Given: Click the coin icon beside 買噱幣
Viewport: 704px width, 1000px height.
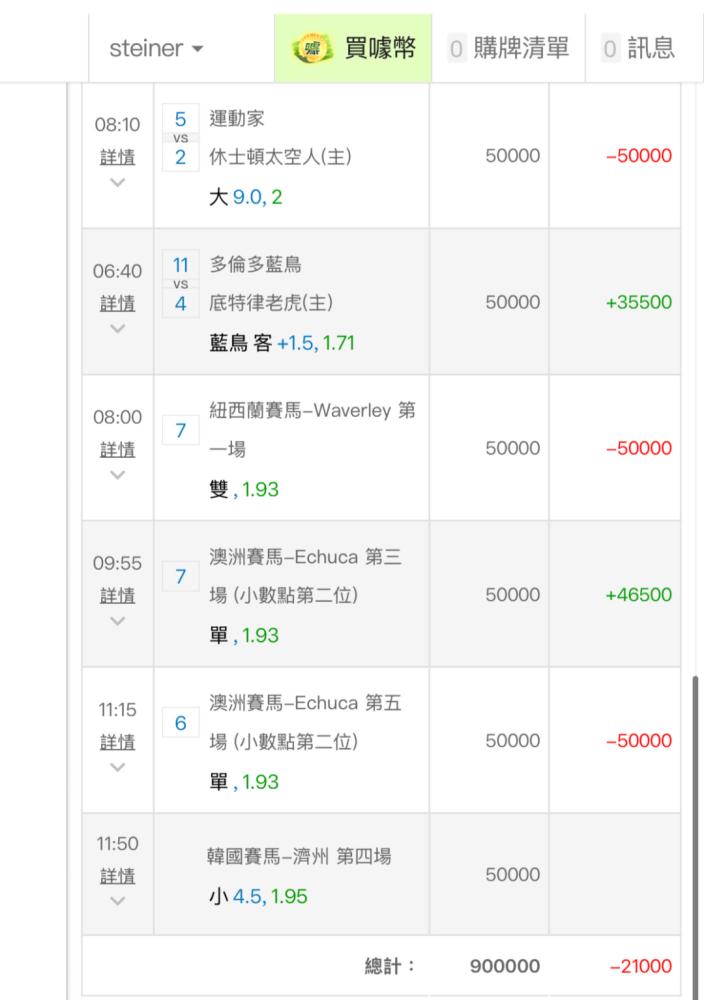Looking at the screenshot, I should [312, 48].
